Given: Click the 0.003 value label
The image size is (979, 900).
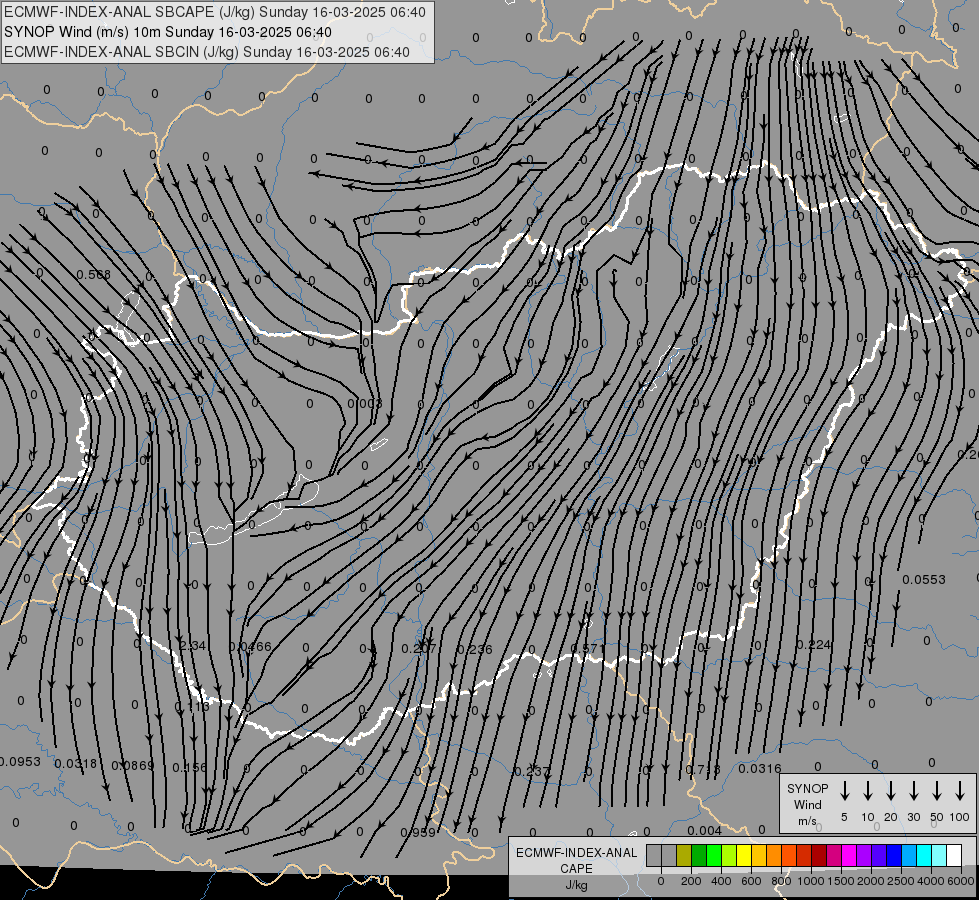Looking at the screenshot, I should [x=365, y=403].
